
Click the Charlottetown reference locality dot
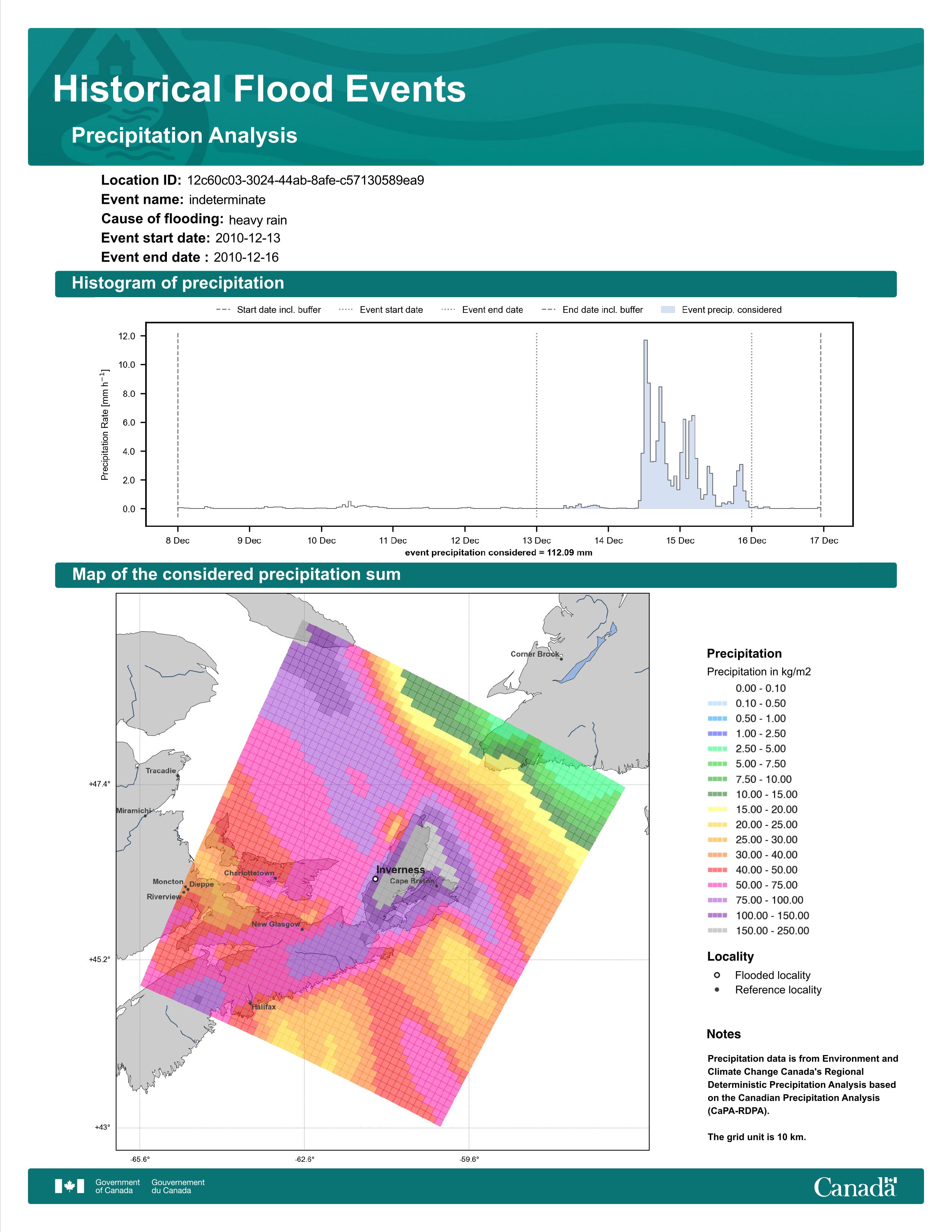click(275, 878)
